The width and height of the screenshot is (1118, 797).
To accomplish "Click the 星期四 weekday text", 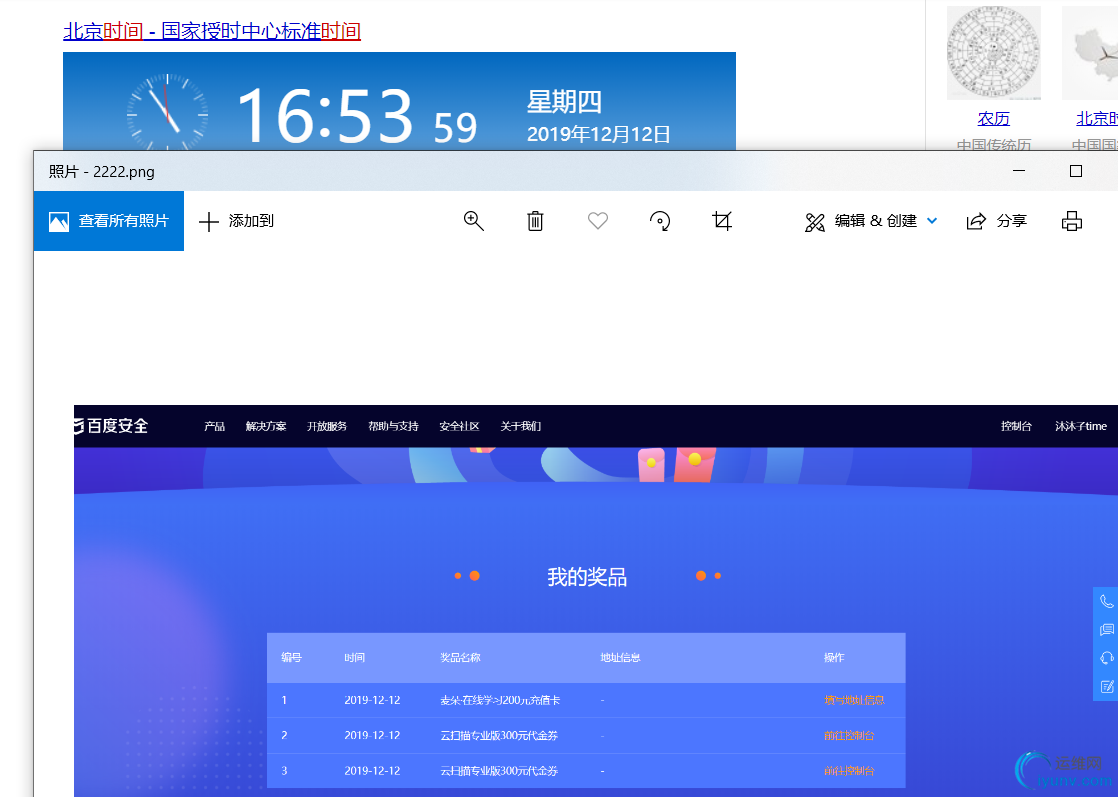I will (564, 102).
